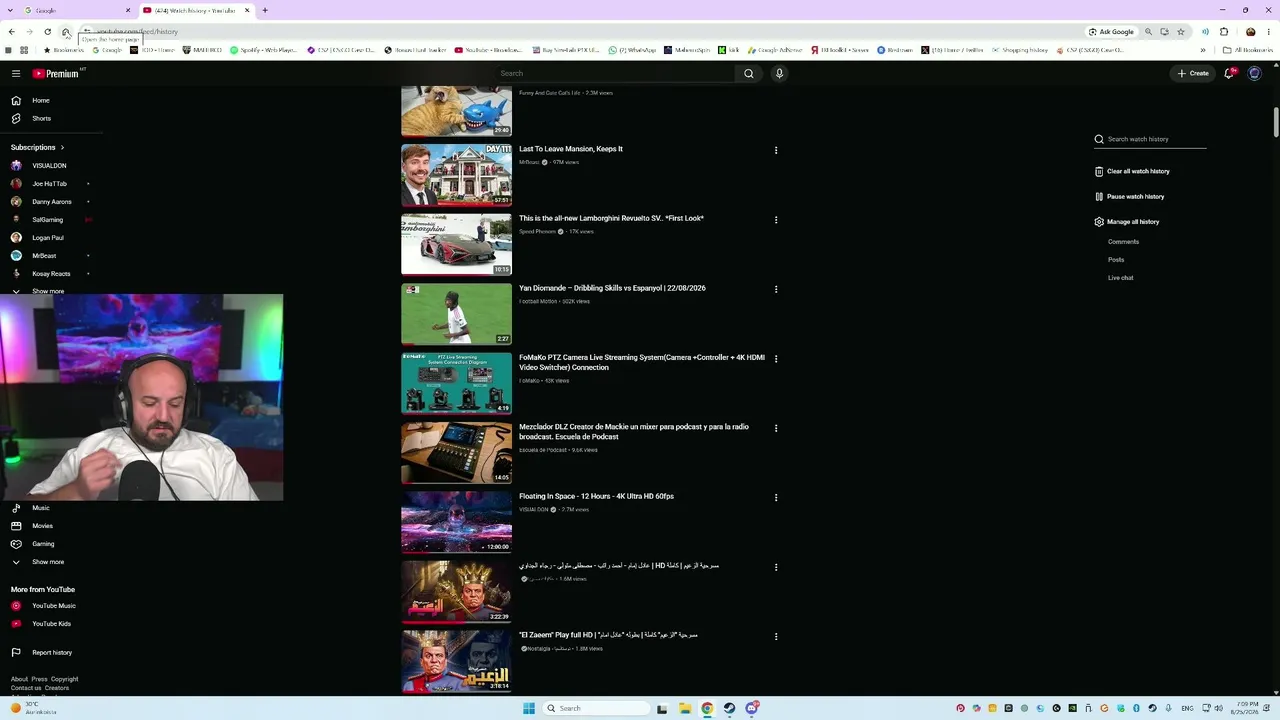1280x720 pixels.
Task: Open options menu for FoMaKo PTZ Camera video
Action: pos(776,359)
